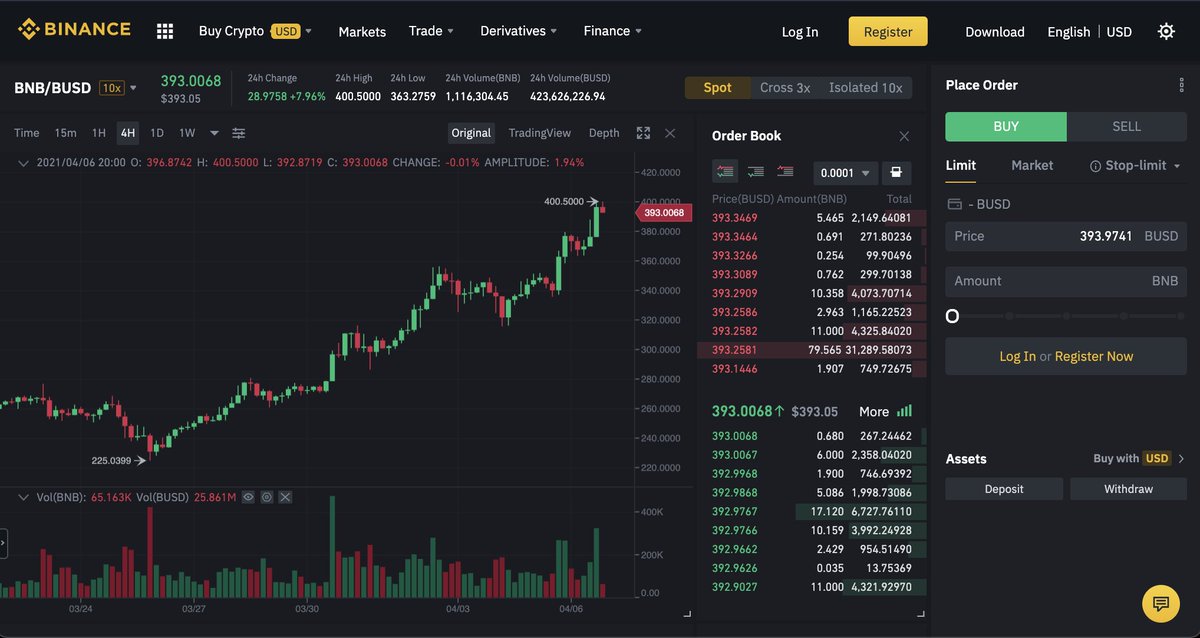This screenshot has height=638, width=1200.
Task: Open additional timeframe options dropdown
Action: [213, 132]
